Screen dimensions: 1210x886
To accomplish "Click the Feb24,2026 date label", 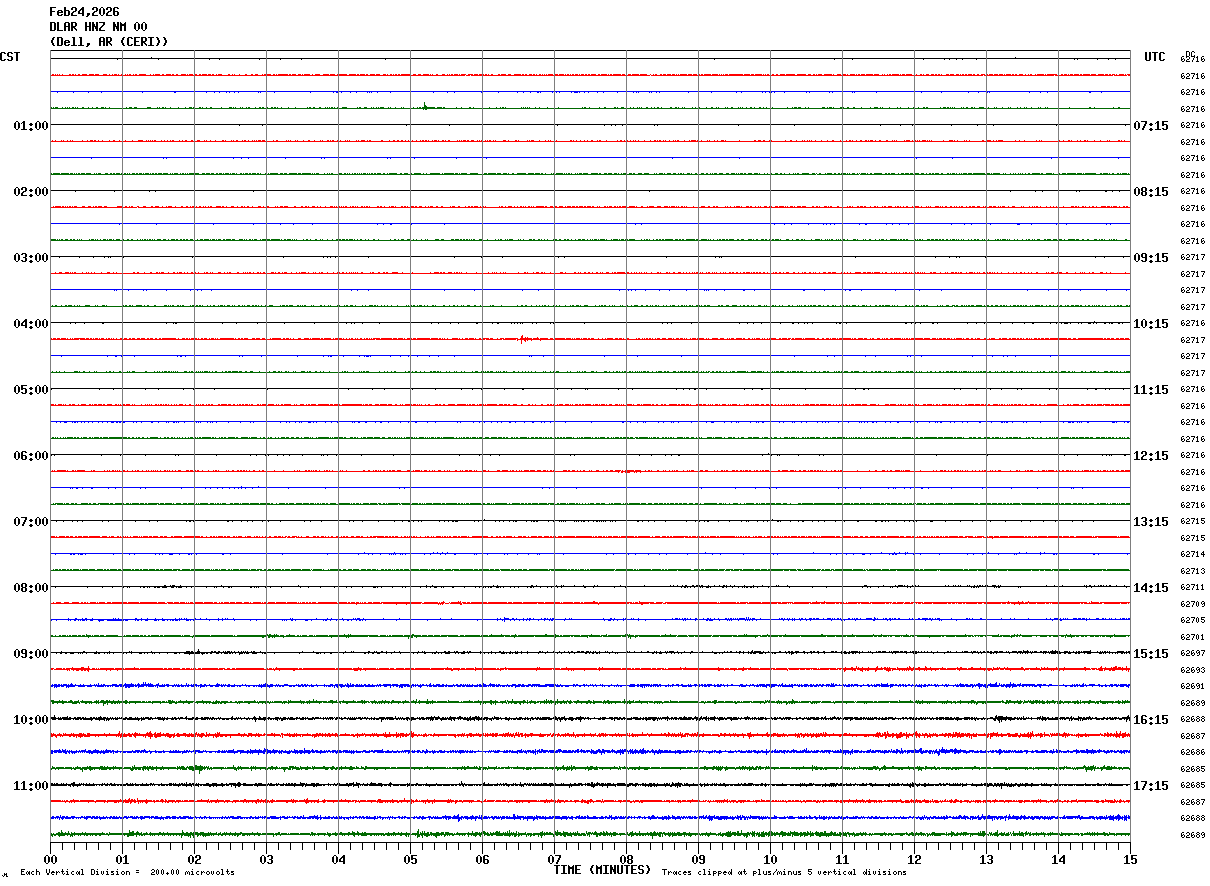I will point(84,12).
